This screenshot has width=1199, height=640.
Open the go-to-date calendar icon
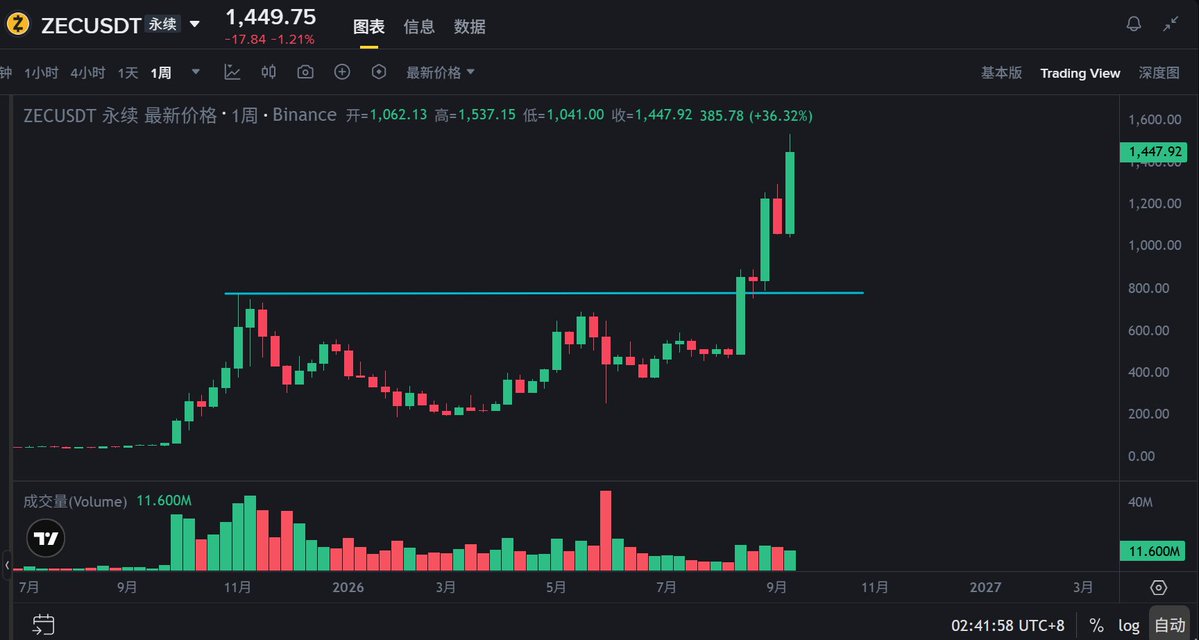point(44,625)
